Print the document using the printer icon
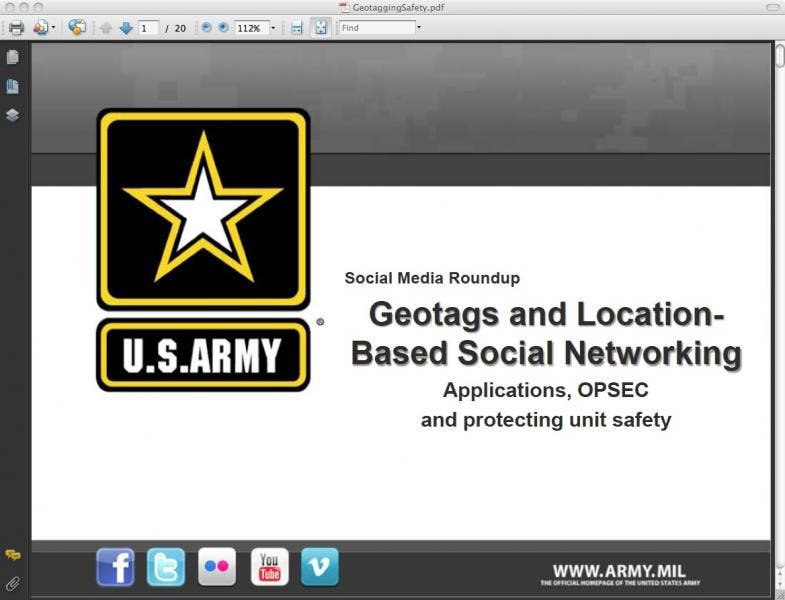The height and width of the screenshot is (600, 785). tap(16, 28)
